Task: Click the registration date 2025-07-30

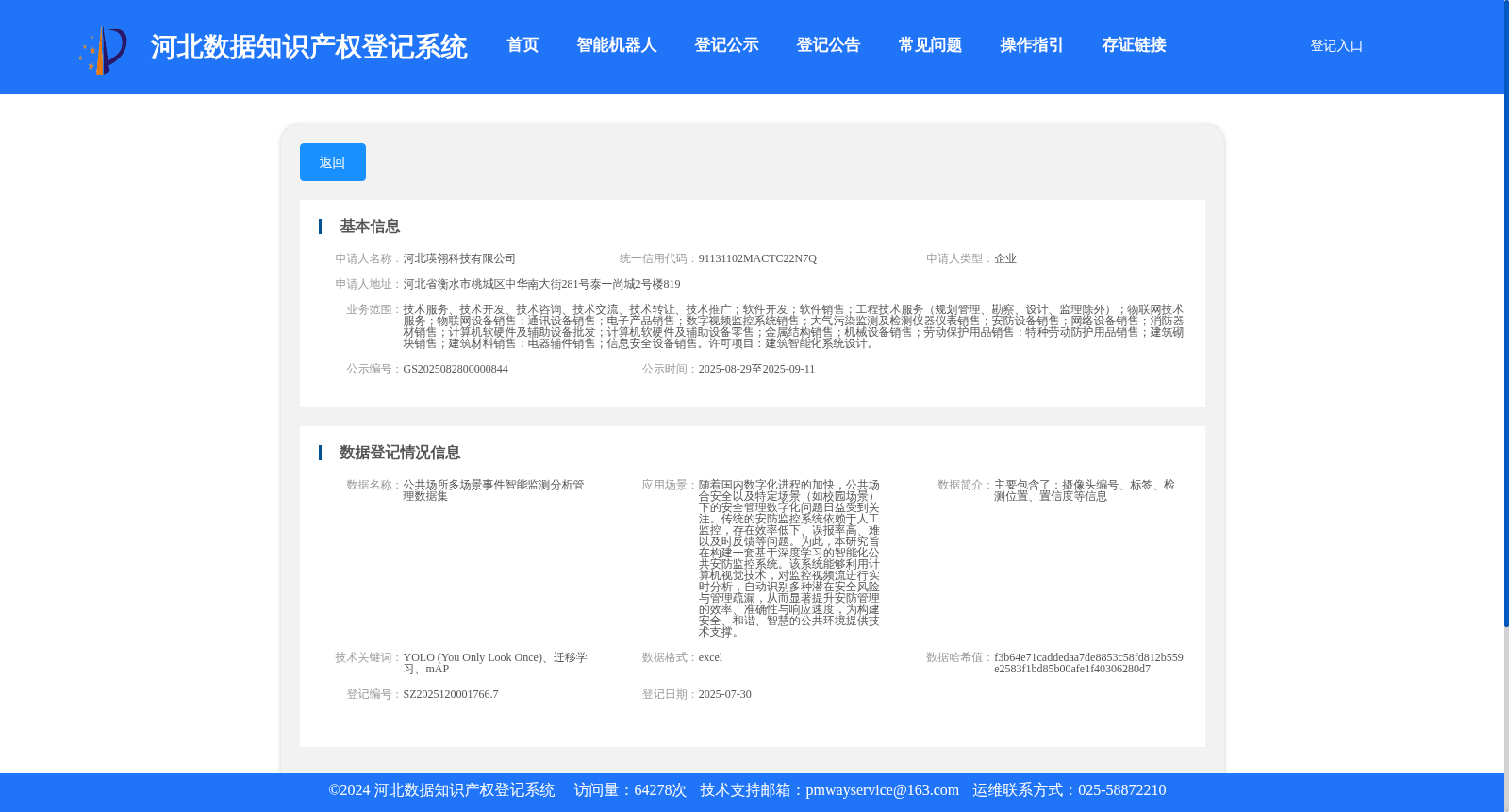Action: pyautogui.click(x=725, y=694)
